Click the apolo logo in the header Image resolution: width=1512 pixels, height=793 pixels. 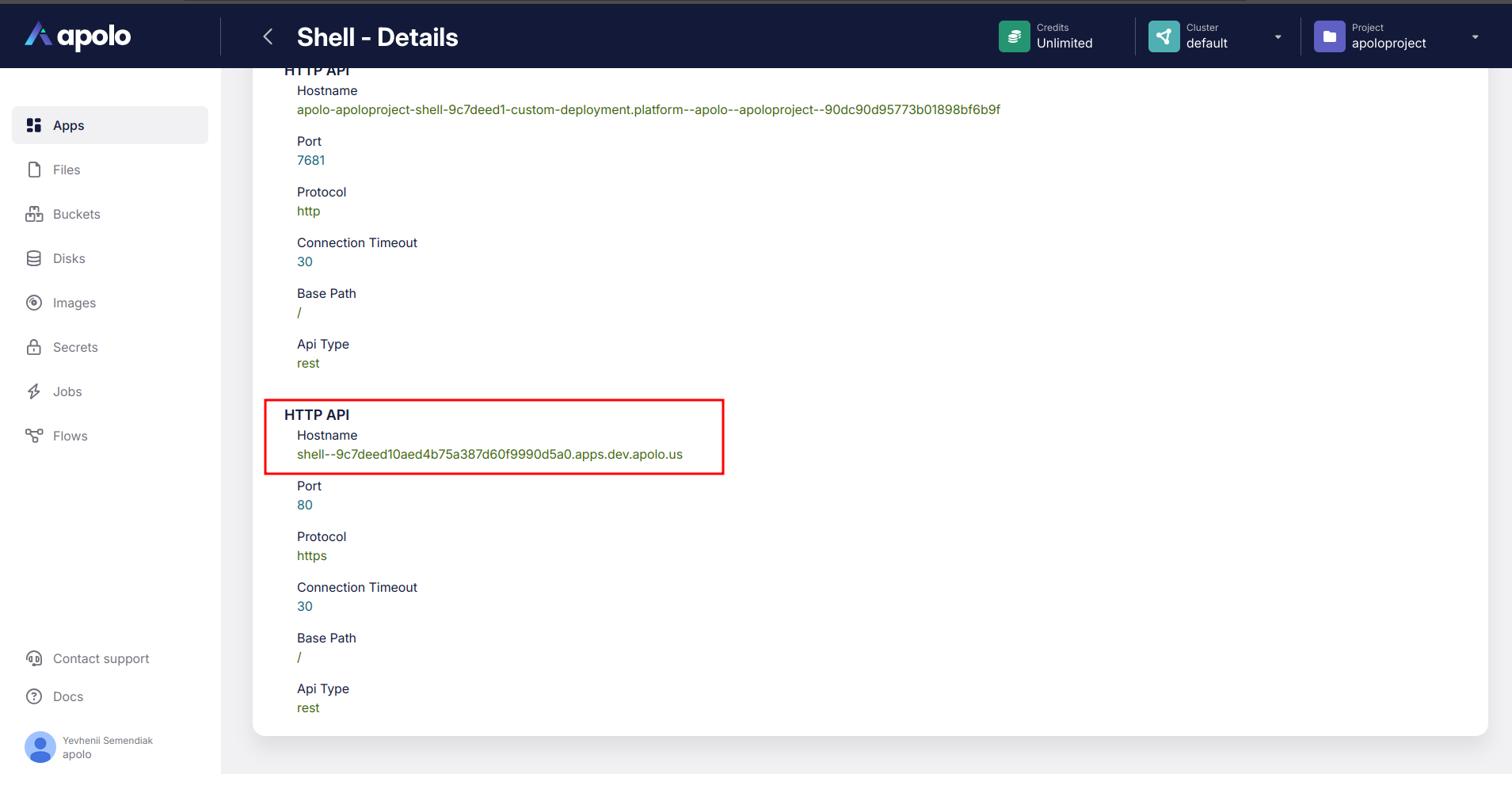click(78, 36)
